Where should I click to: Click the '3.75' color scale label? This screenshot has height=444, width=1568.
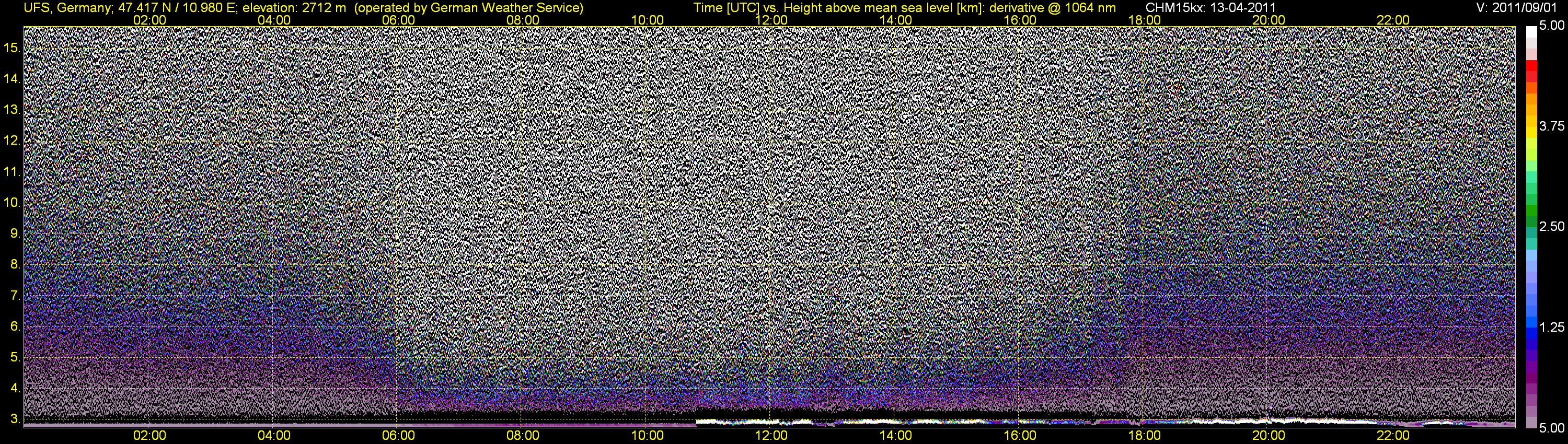coord(1552,126)
